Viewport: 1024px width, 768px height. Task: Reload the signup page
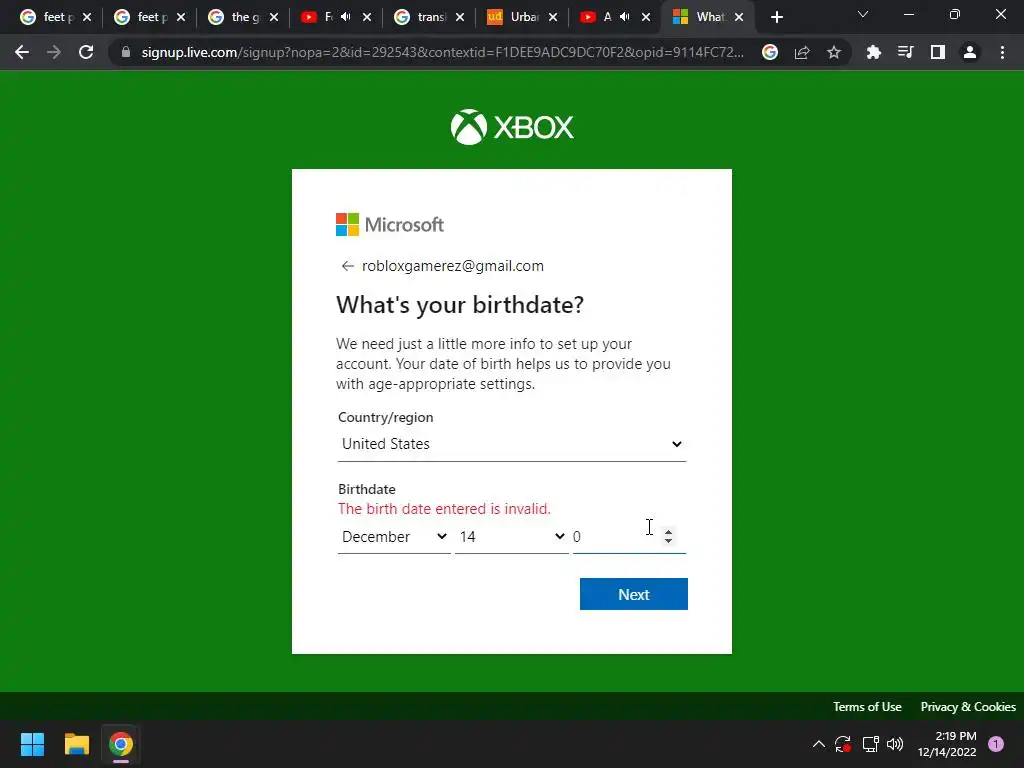point(86,52)
